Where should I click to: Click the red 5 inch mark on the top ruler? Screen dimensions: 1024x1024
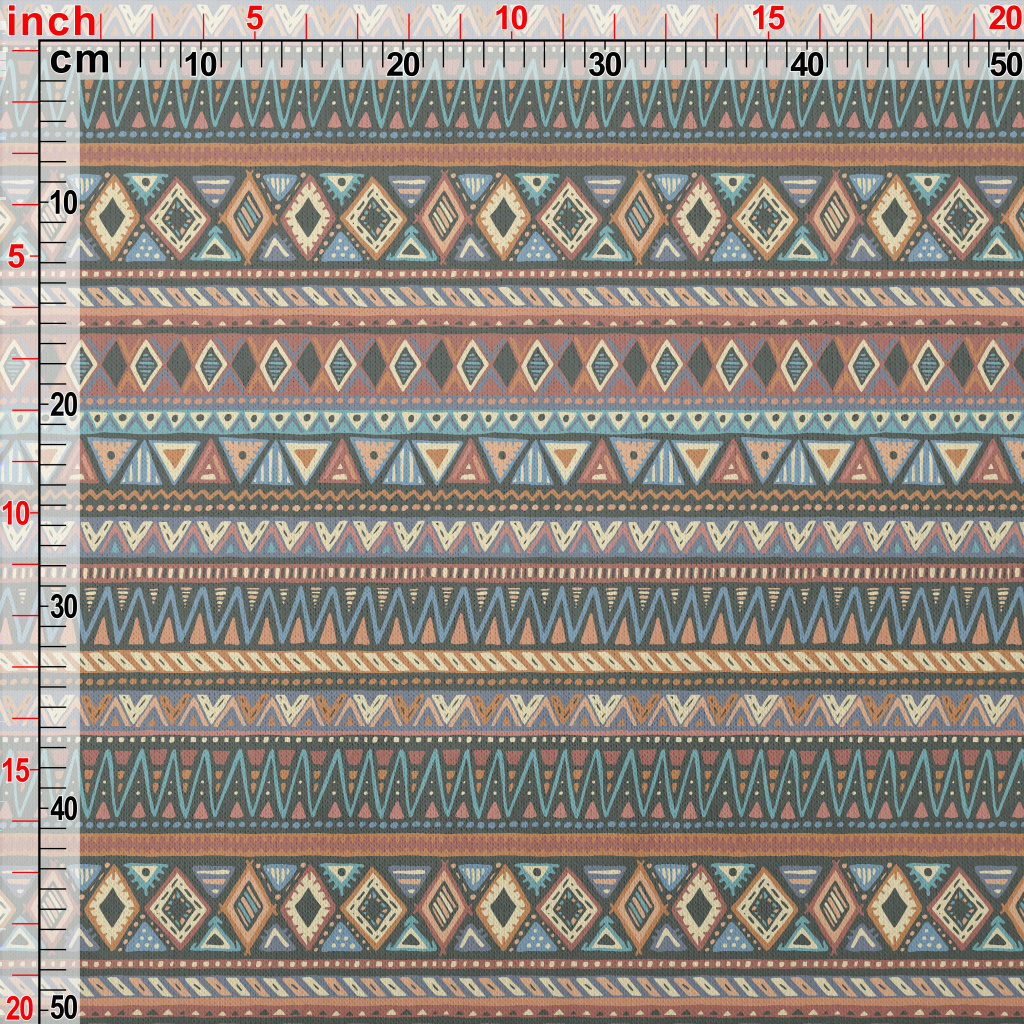click(254, 19)
